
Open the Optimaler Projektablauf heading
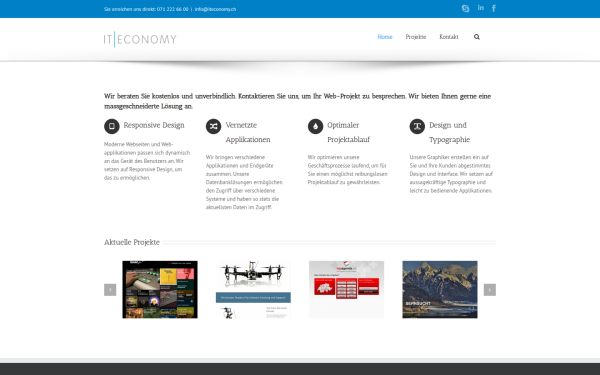[348, 132]
